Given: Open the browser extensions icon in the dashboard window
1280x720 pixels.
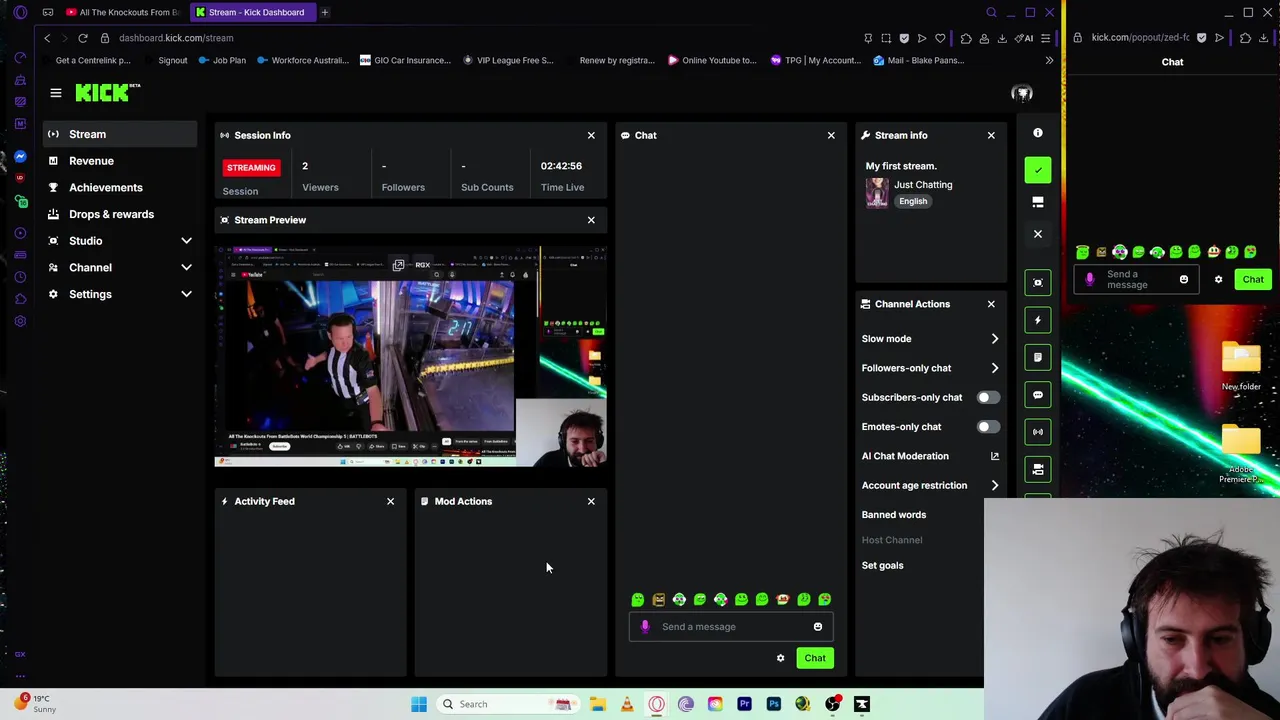Looking at the screenshot, I should click(966, 38).
